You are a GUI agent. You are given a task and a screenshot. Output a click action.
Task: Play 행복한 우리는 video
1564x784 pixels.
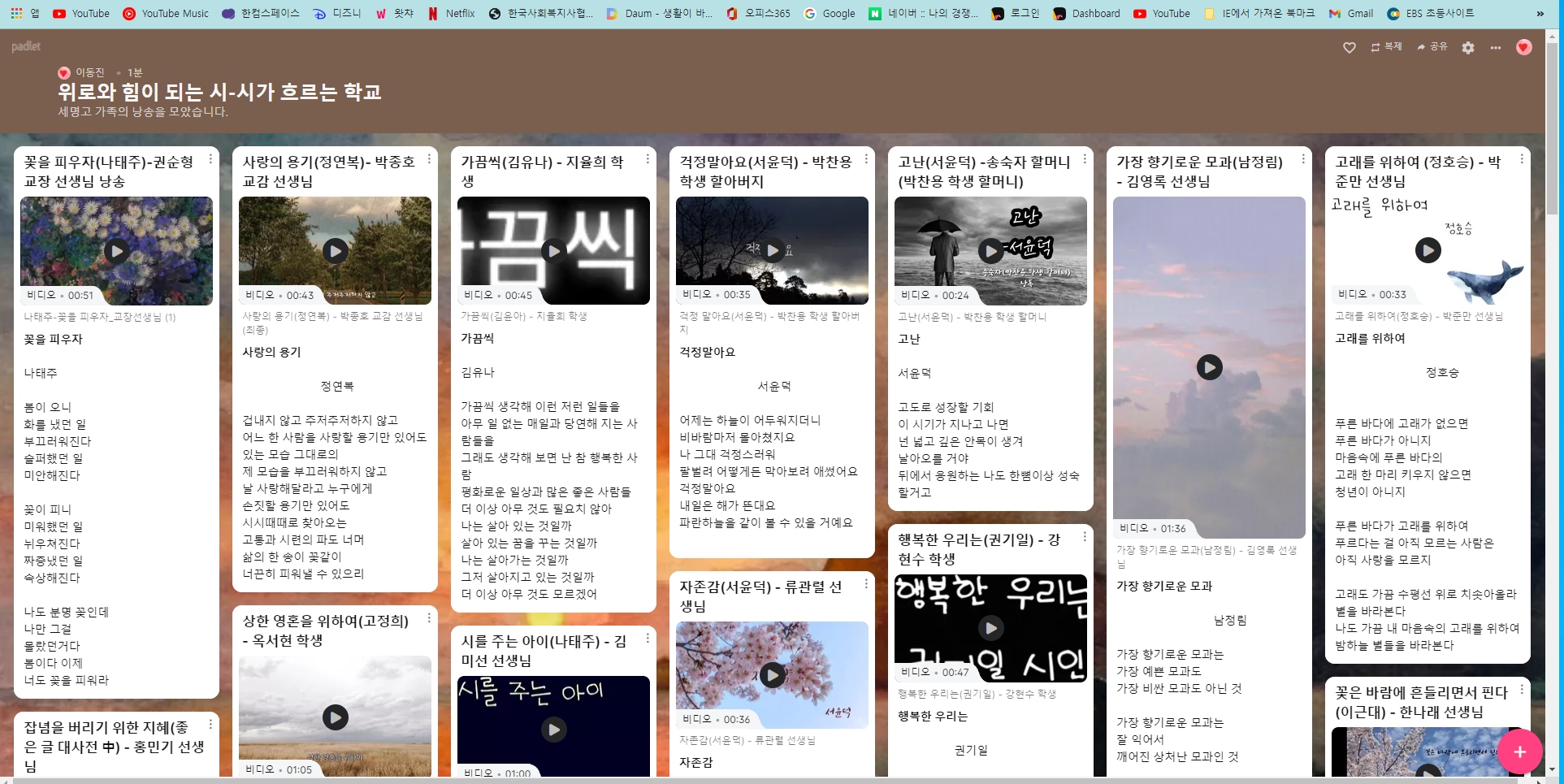coord(991,628)
